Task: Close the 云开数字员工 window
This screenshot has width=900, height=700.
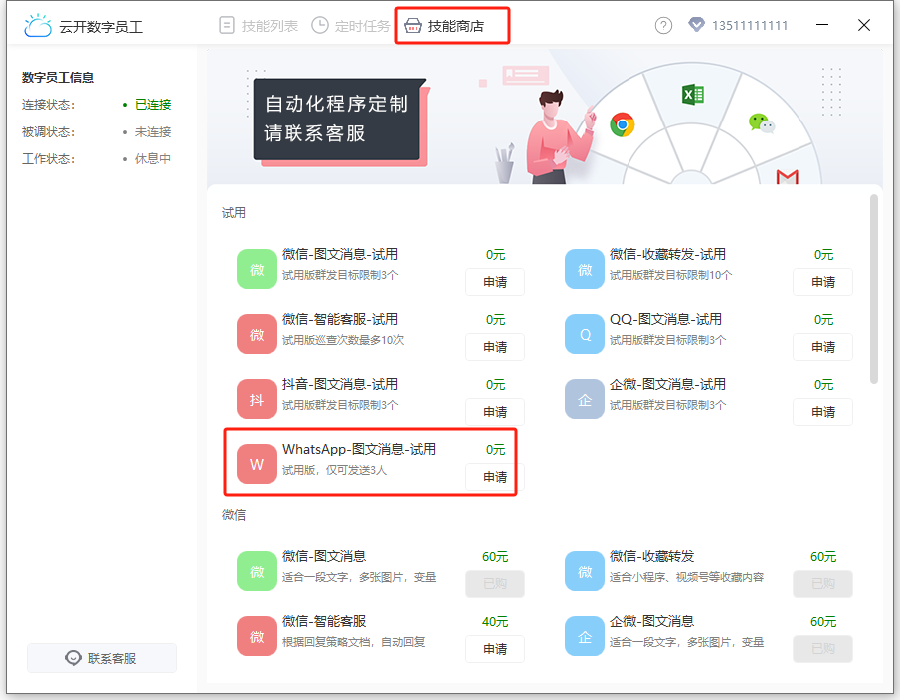Action: pos(864,25)
